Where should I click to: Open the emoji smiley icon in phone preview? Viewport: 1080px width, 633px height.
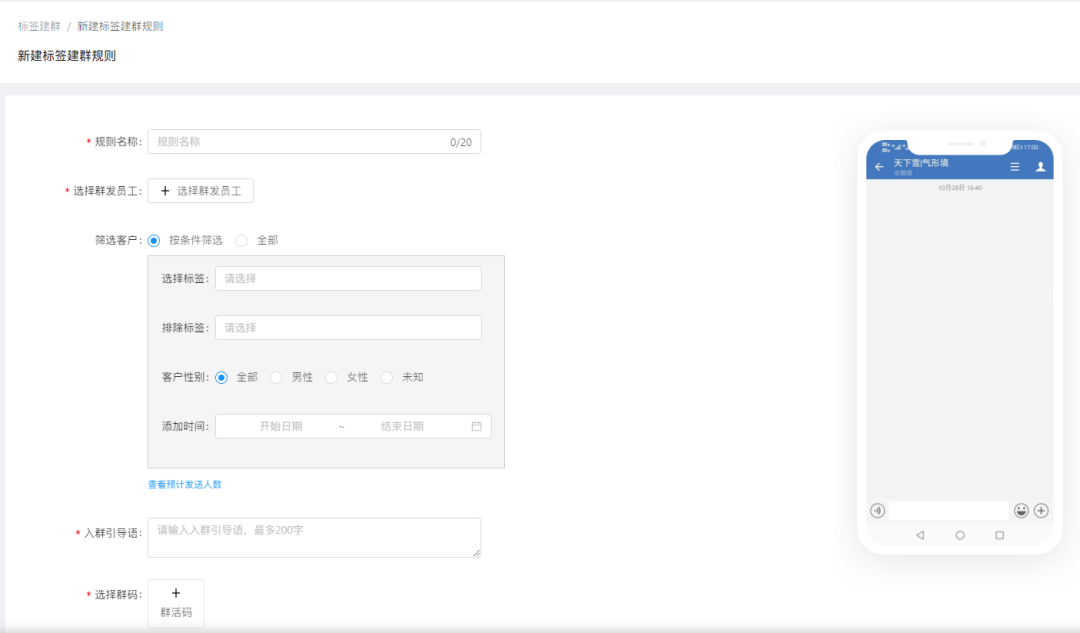pos(1021,510)
